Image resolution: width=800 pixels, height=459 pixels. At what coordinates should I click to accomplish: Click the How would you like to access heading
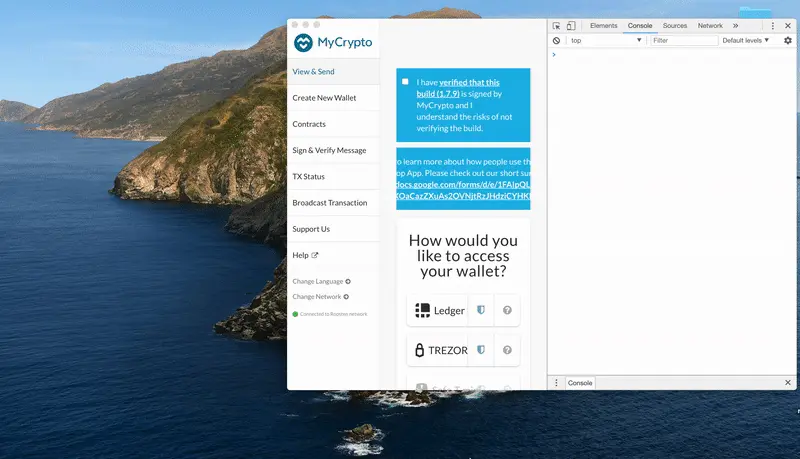(x=463, y=256)
